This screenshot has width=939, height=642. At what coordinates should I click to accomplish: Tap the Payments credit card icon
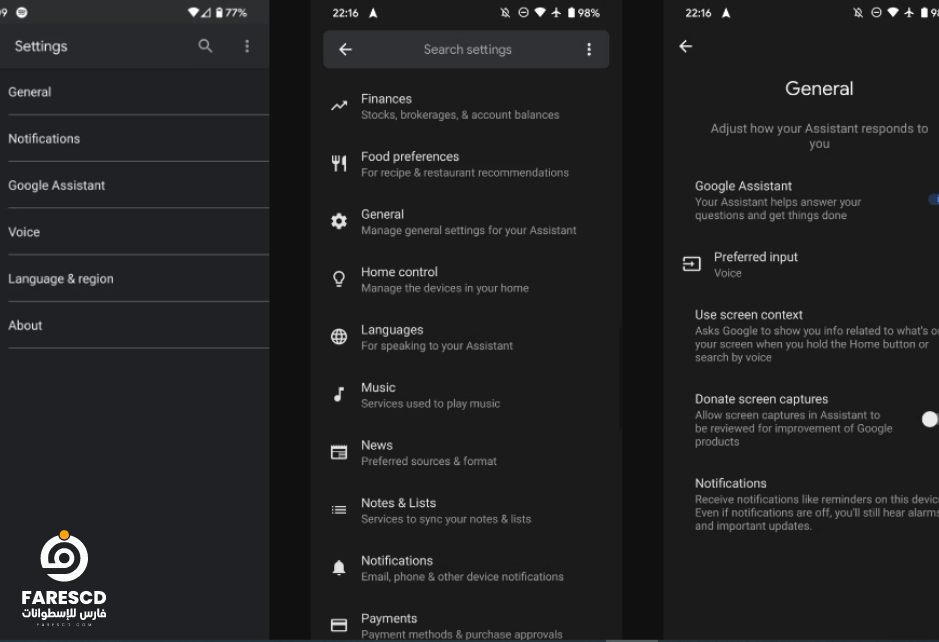point(339,625)
